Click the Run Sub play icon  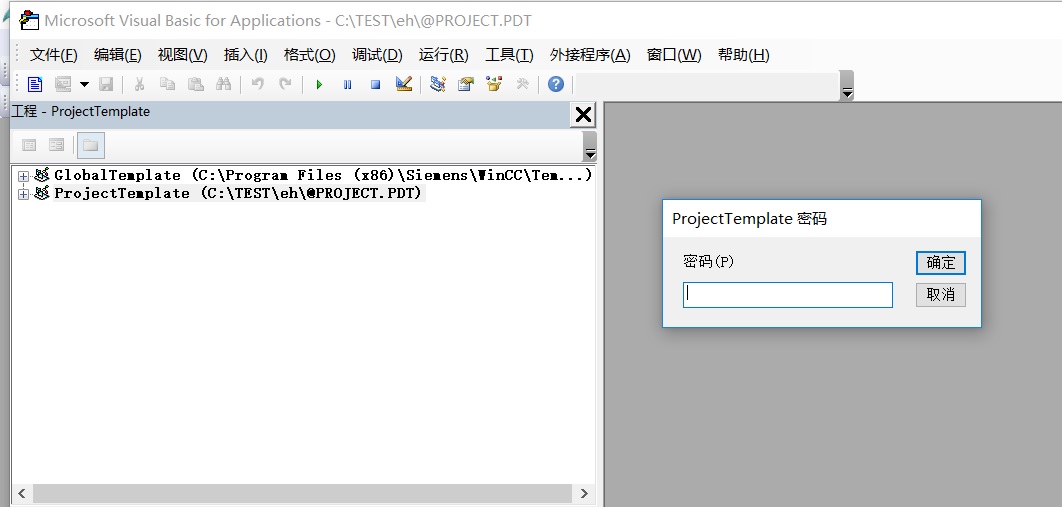coord(319,85)
